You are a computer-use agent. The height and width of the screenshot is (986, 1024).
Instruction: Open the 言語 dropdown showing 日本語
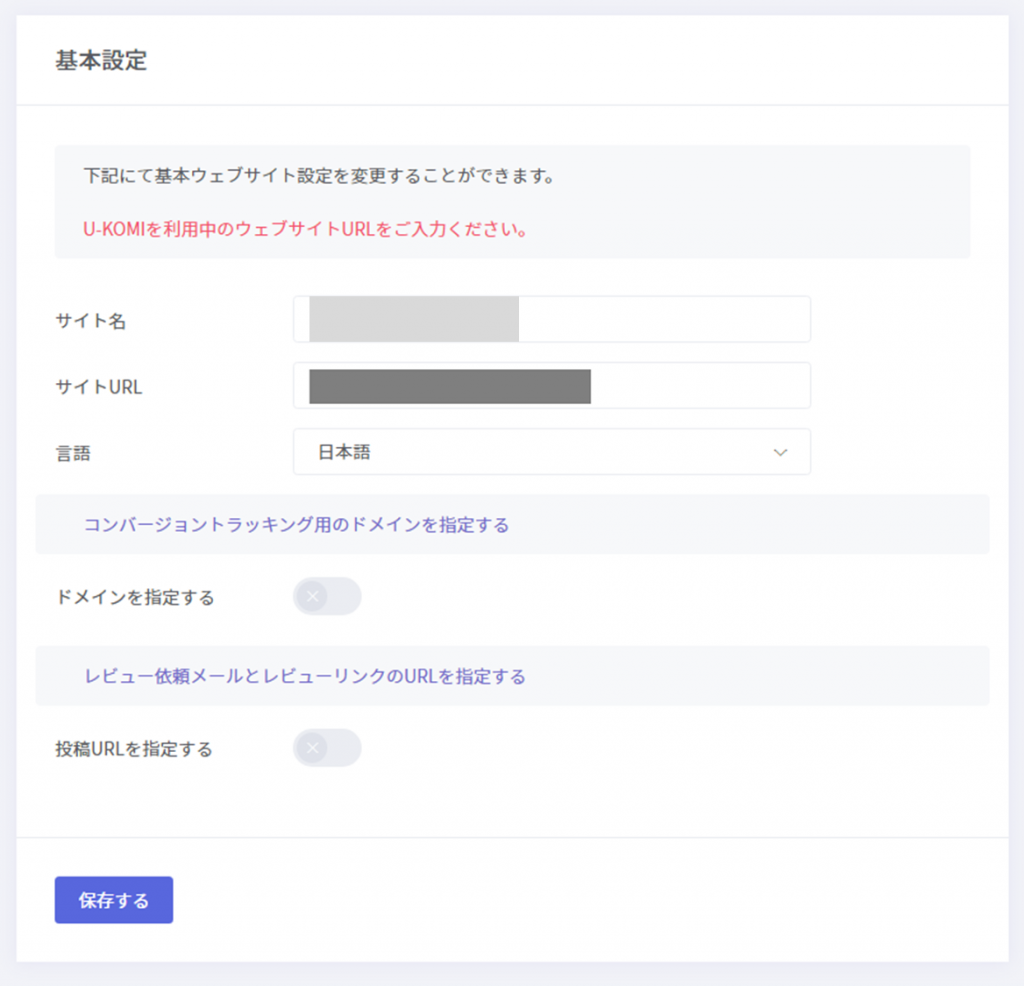(x=551, y=453)
